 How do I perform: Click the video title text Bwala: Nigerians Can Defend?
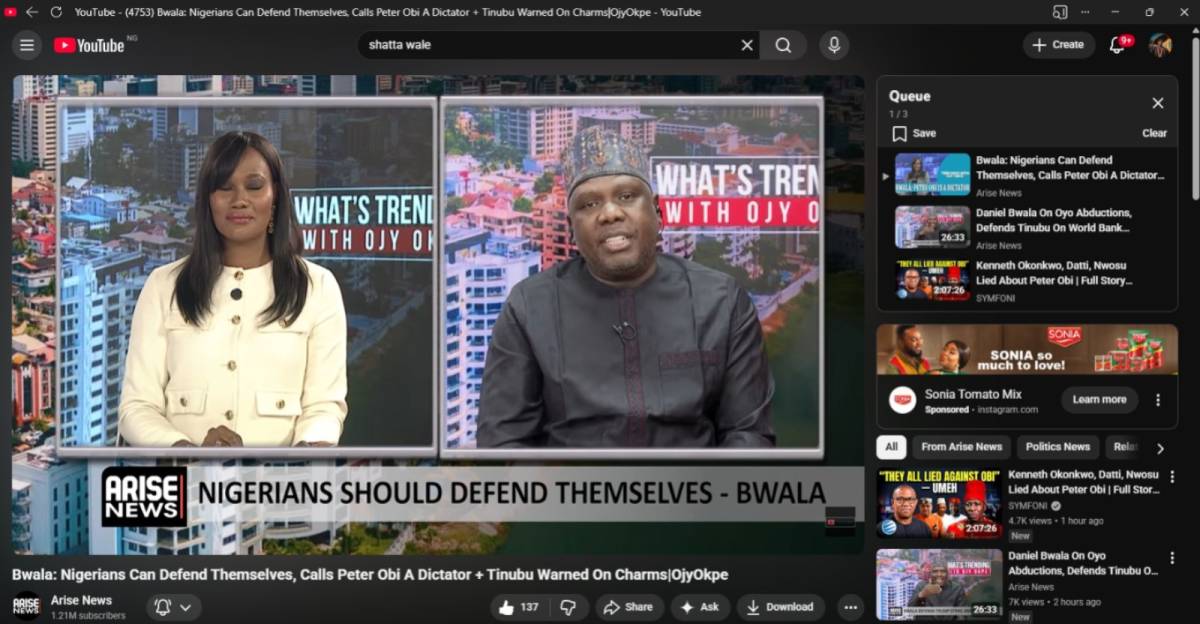click(x=370, y=575)
